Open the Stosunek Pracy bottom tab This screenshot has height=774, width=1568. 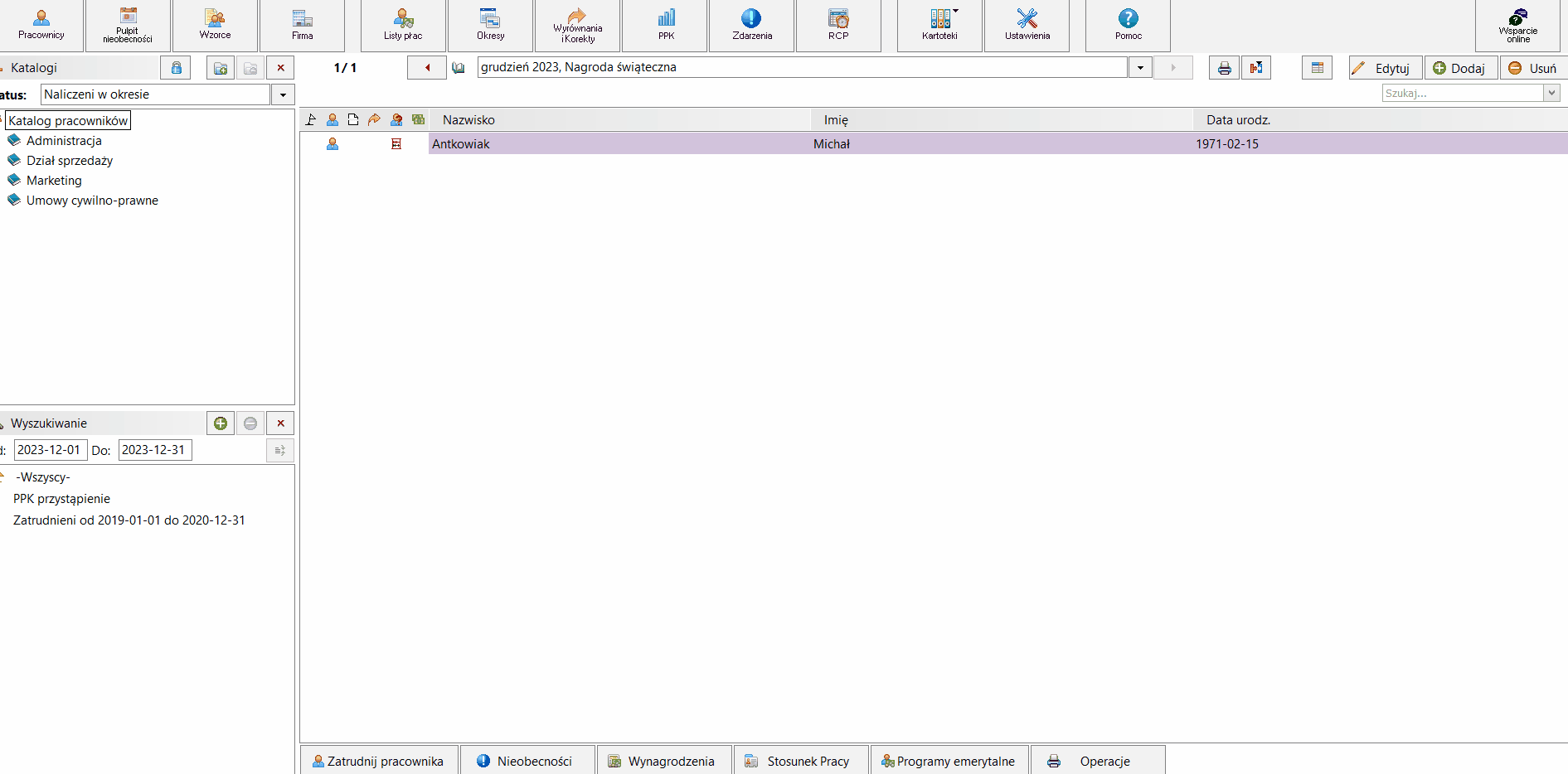[801, 761]
